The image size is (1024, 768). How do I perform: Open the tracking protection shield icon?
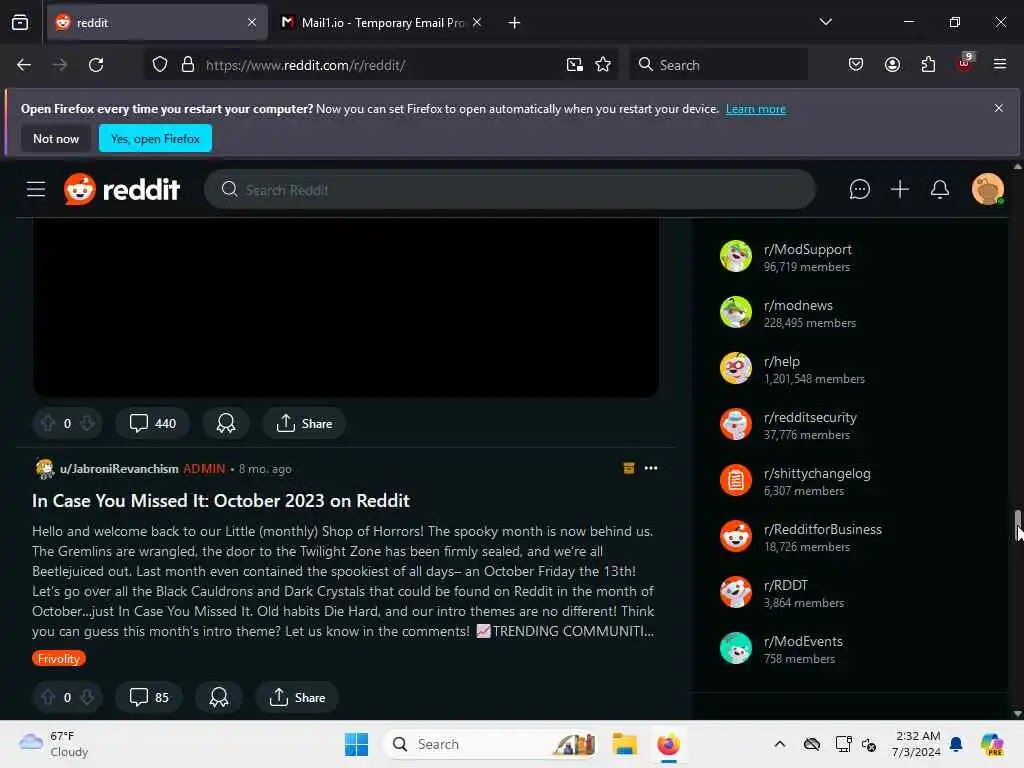[160, 65]
